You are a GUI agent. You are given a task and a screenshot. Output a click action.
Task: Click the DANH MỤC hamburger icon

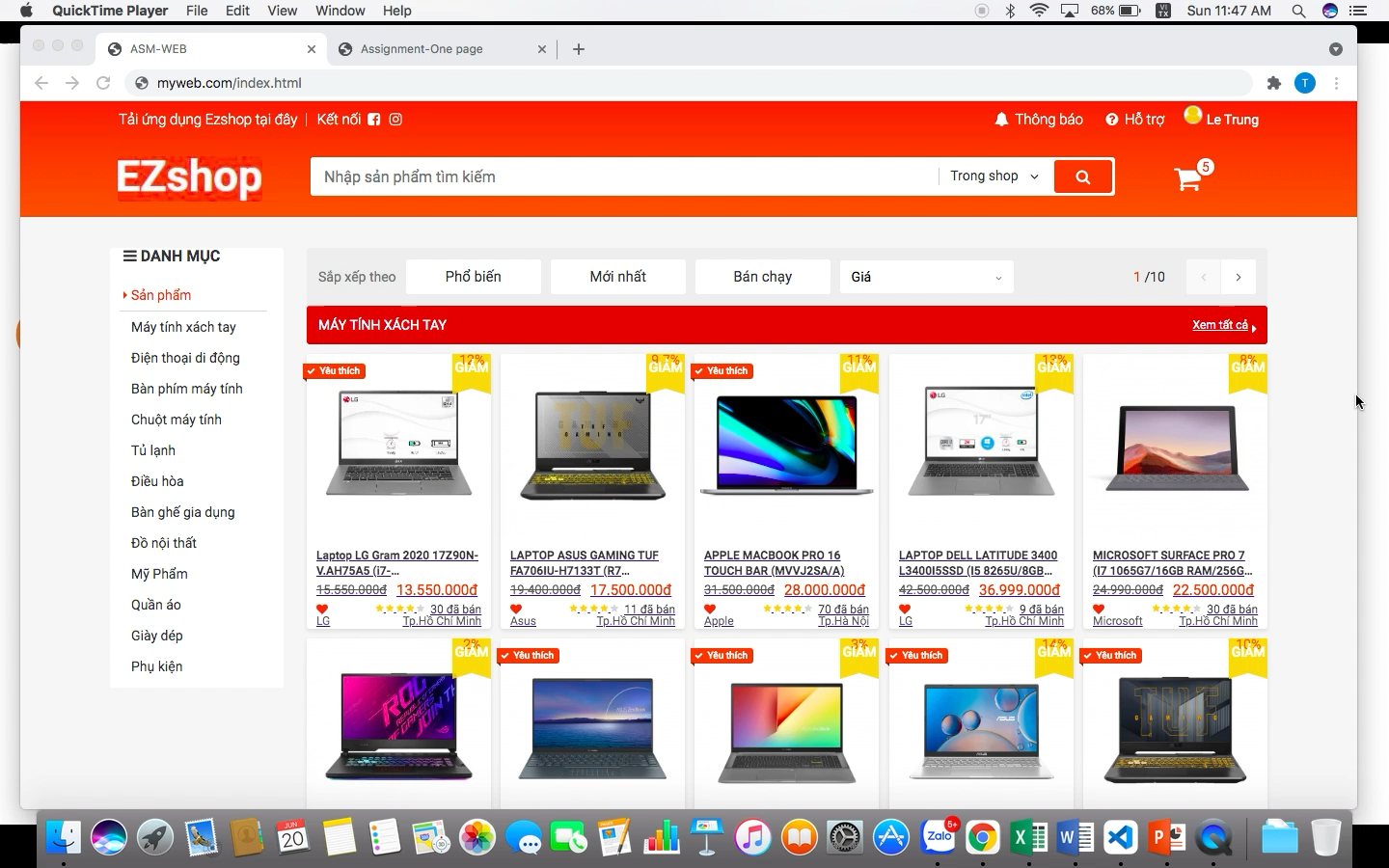[128, 256]
